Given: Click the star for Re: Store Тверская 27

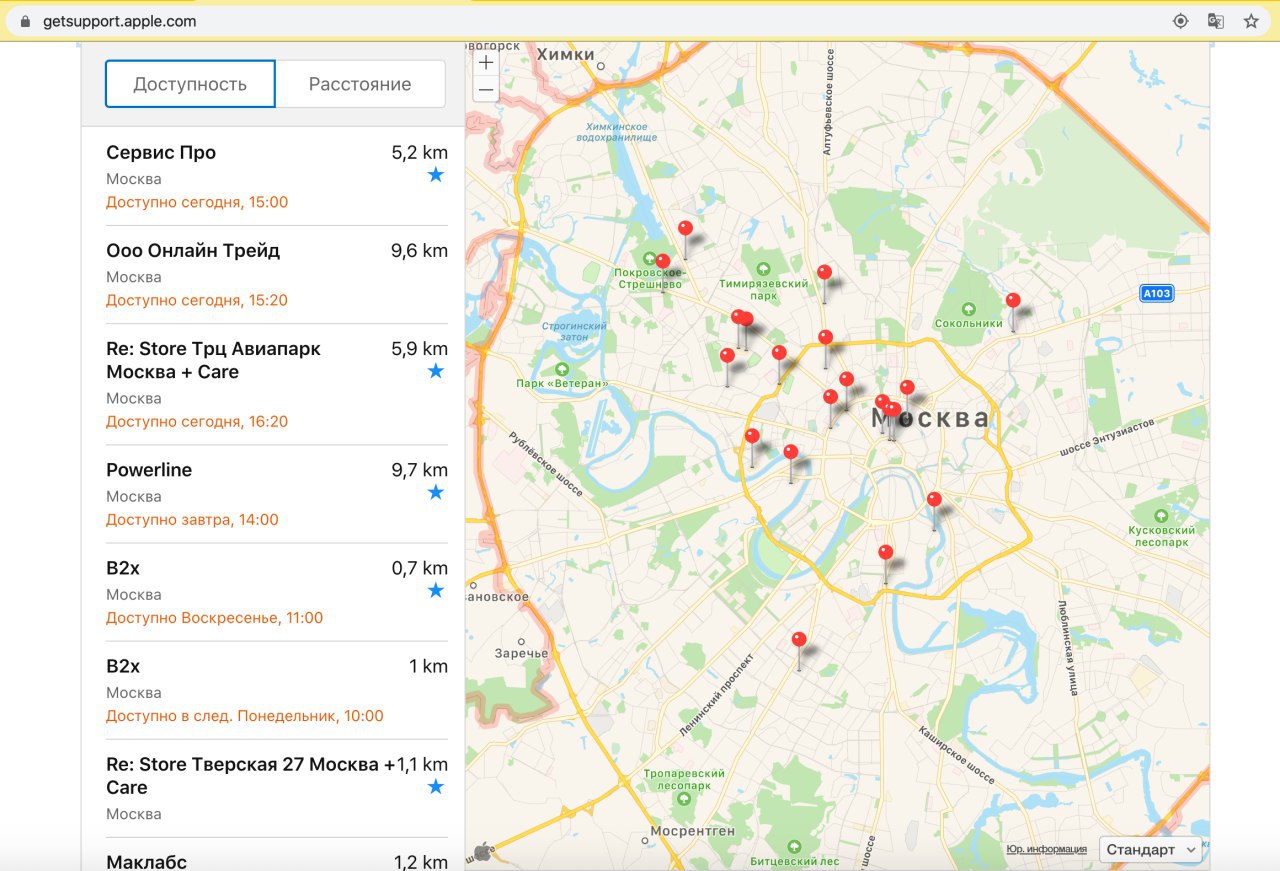Looking at the screenshot, I should click(436, 787).
